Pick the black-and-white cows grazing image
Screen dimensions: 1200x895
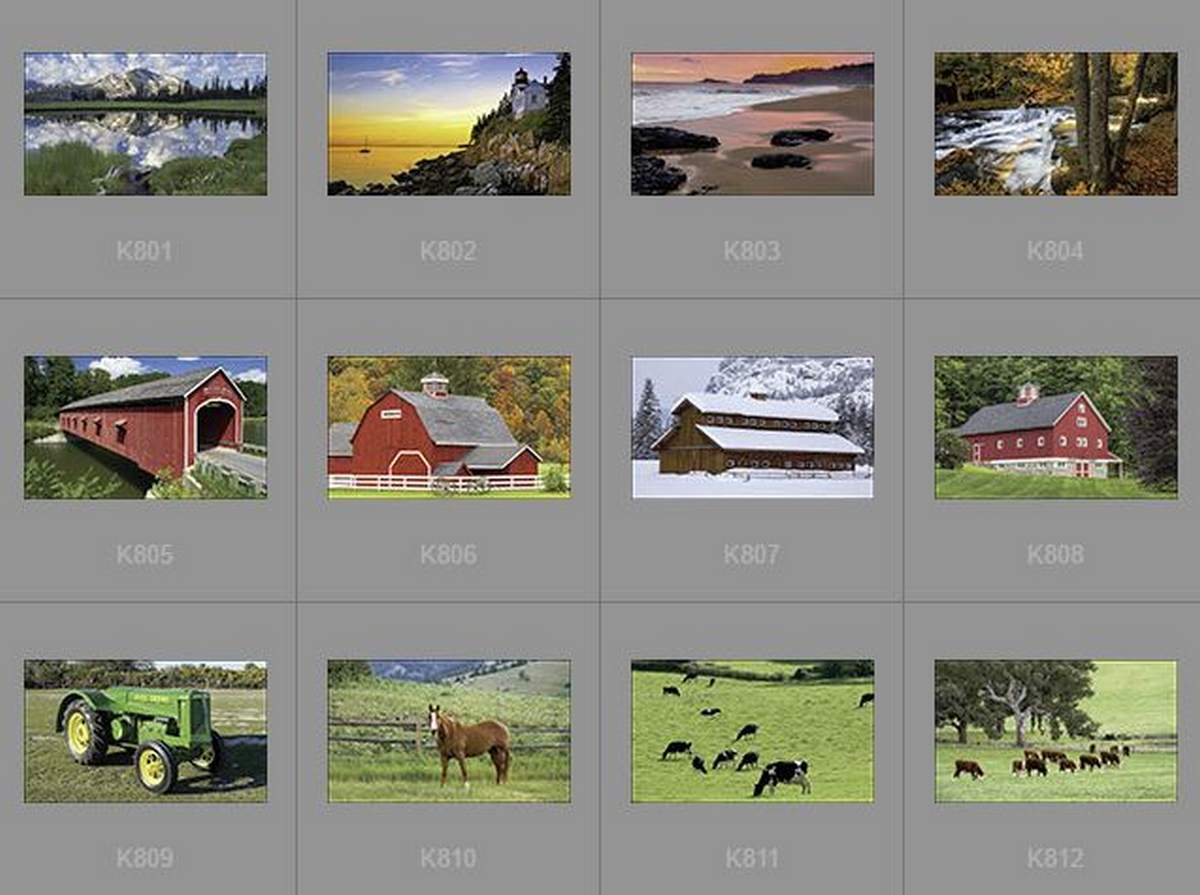pos(752,731)
